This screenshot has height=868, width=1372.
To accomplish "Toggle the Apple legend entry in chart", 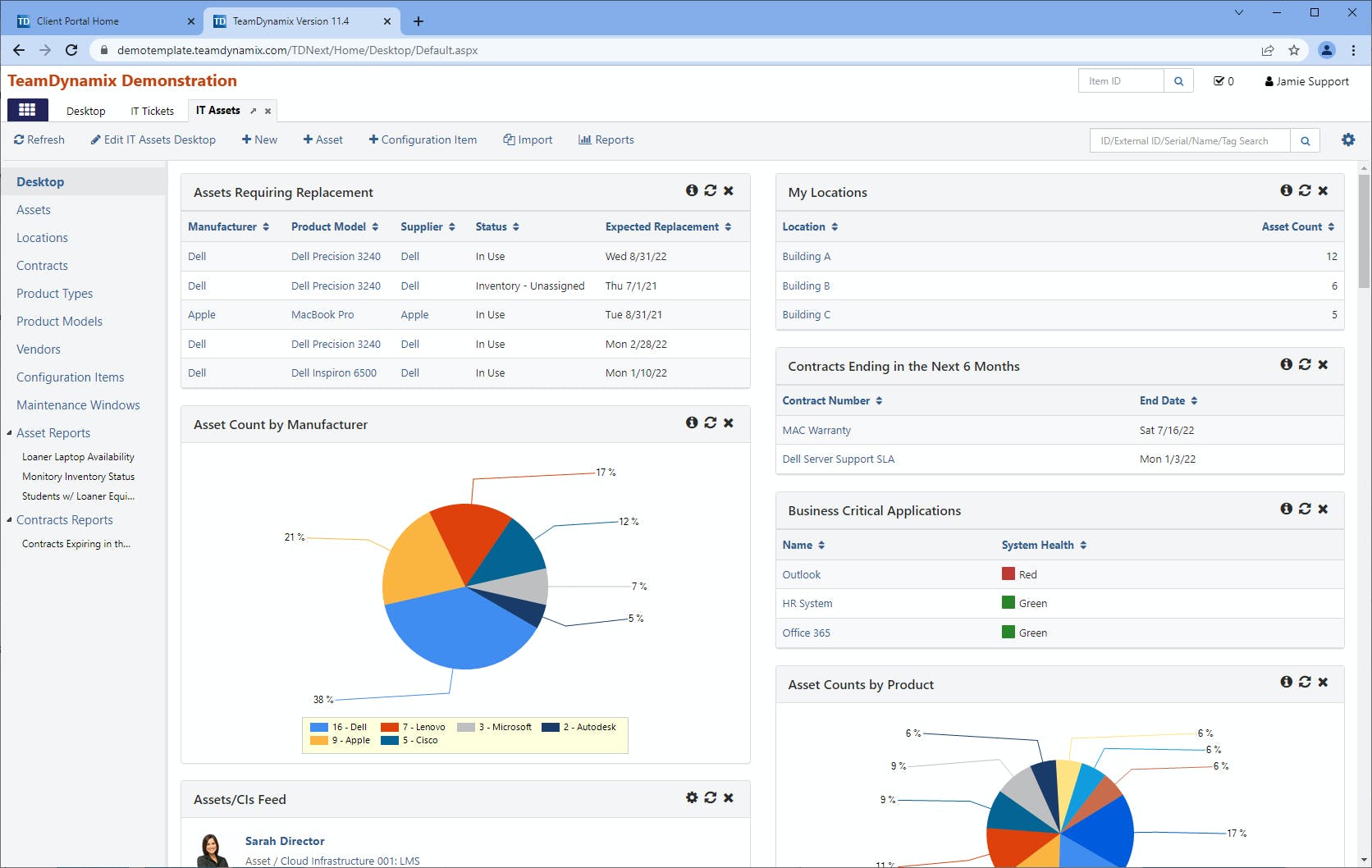I will pyautogui.click(x=341, y=740).
